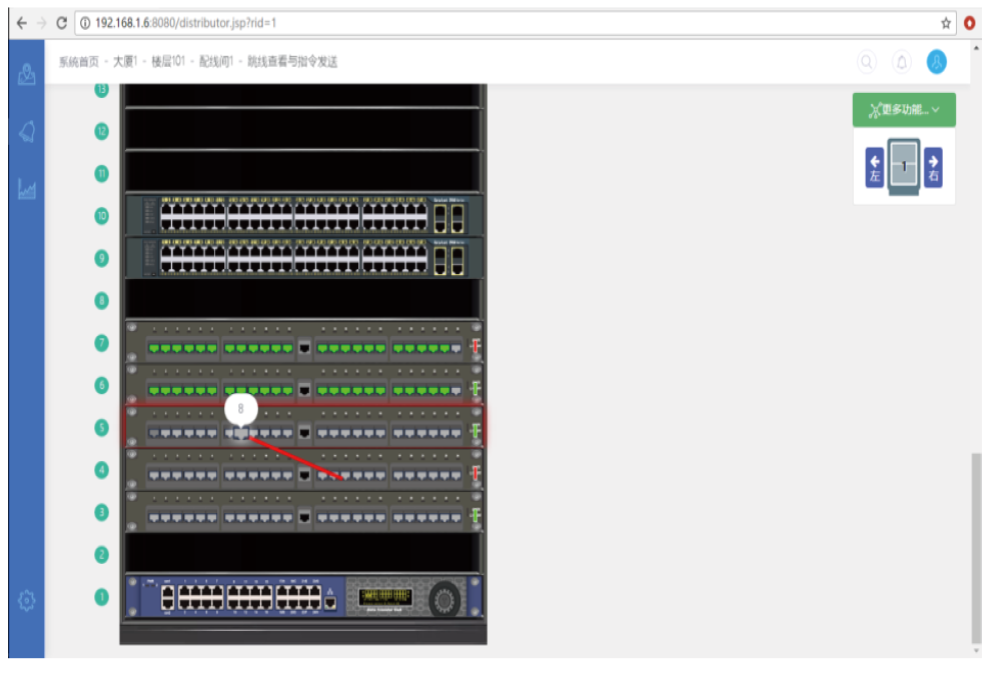Viewport: 996px width, 683px height.
Task: Click the search icon in the header
Action: (867, 62)
